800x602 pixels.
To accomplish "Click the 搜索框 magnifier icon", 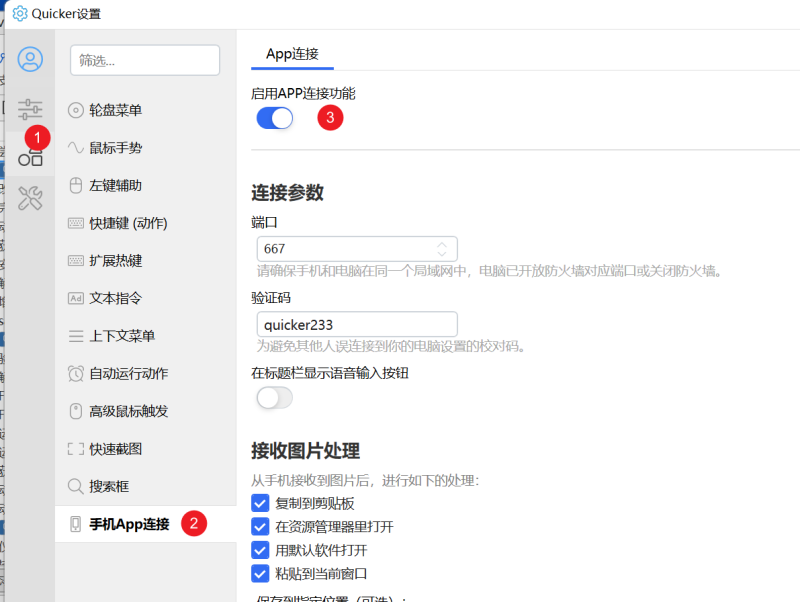I will tap(76, 486).
